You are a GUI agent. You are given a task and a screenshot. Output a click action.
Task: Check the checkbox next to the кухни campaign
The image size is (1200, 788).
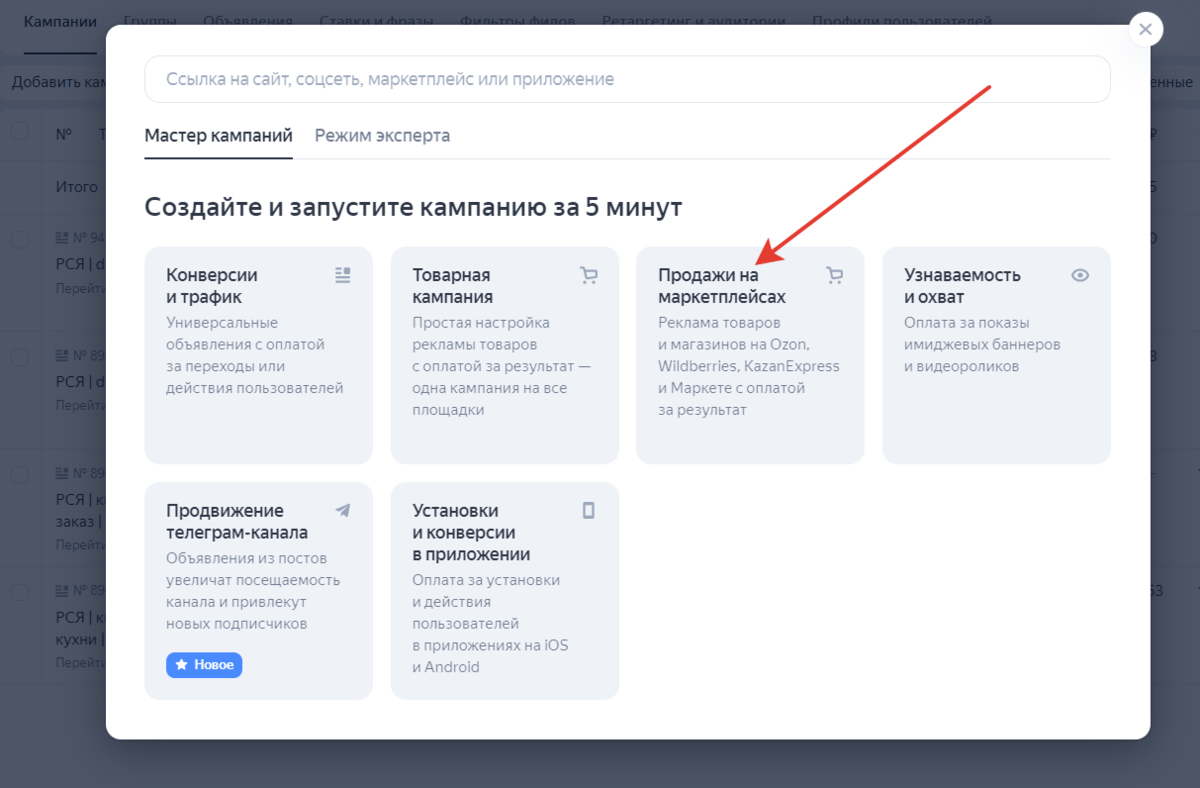[x=22, y=592]
